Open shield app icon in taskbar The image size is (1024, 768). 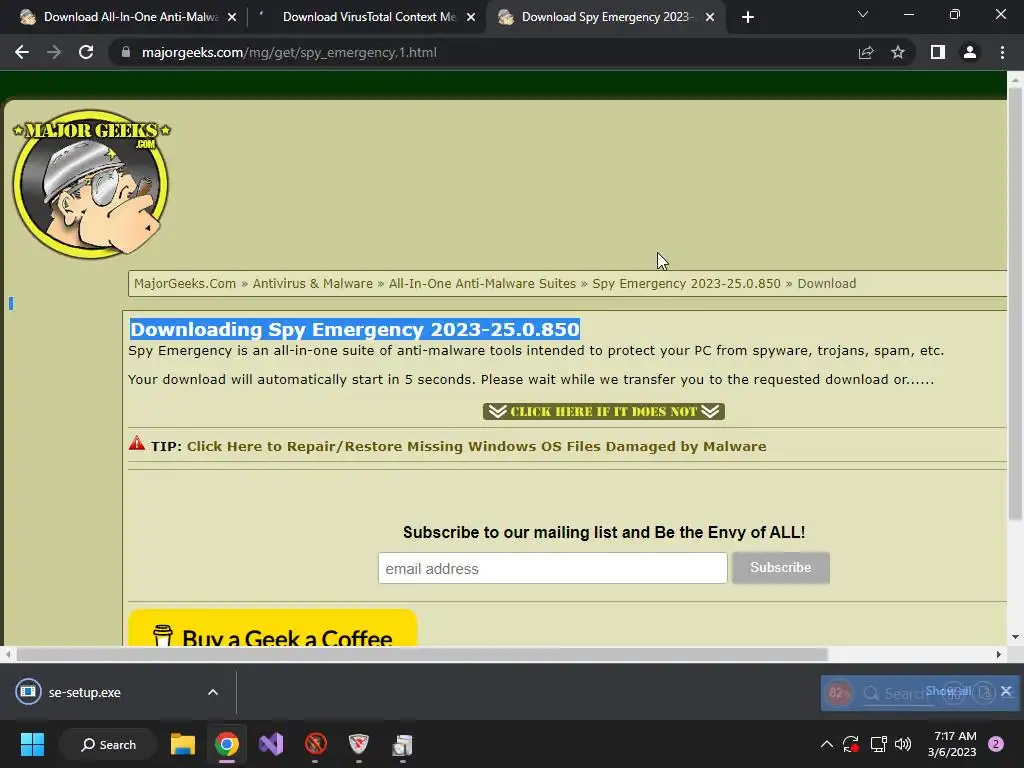pos(359,744)
